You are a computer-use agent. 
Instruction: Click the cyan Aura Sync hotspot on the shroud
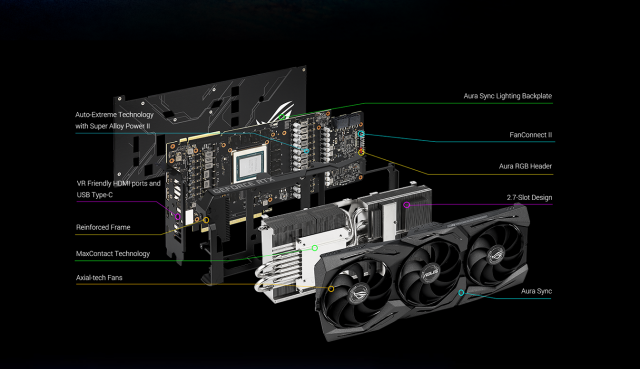[x=461, y=293]
